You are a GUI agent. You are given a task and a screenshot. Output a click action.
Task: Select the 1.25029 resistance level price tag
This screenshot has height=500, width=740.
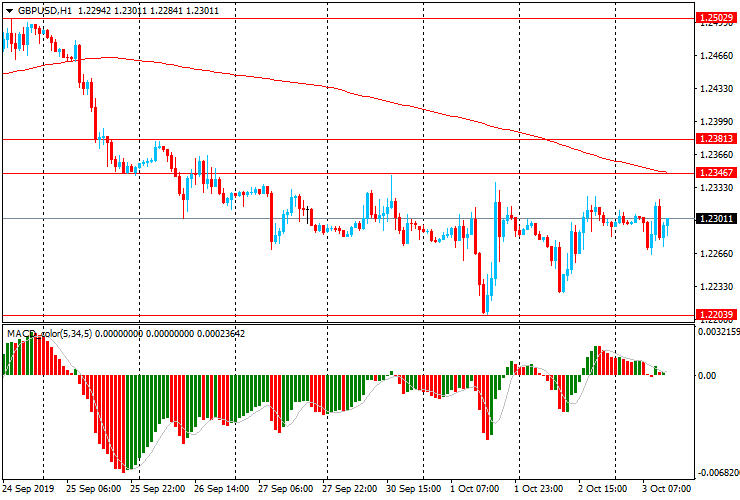click(716, 18)
